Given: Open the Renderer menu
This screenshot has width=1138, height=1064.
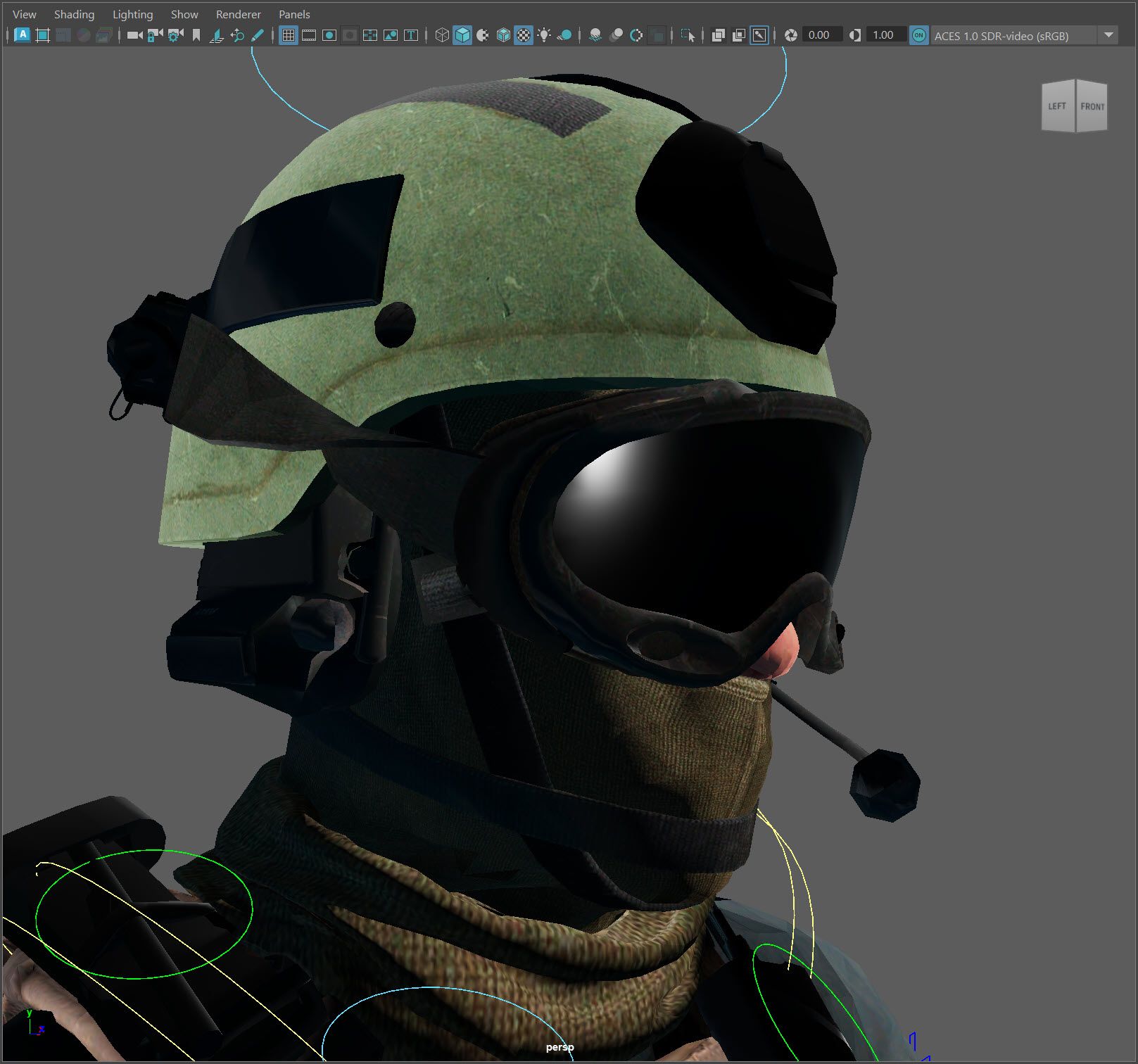Looking at the screenshot, I should pos(239,14).
